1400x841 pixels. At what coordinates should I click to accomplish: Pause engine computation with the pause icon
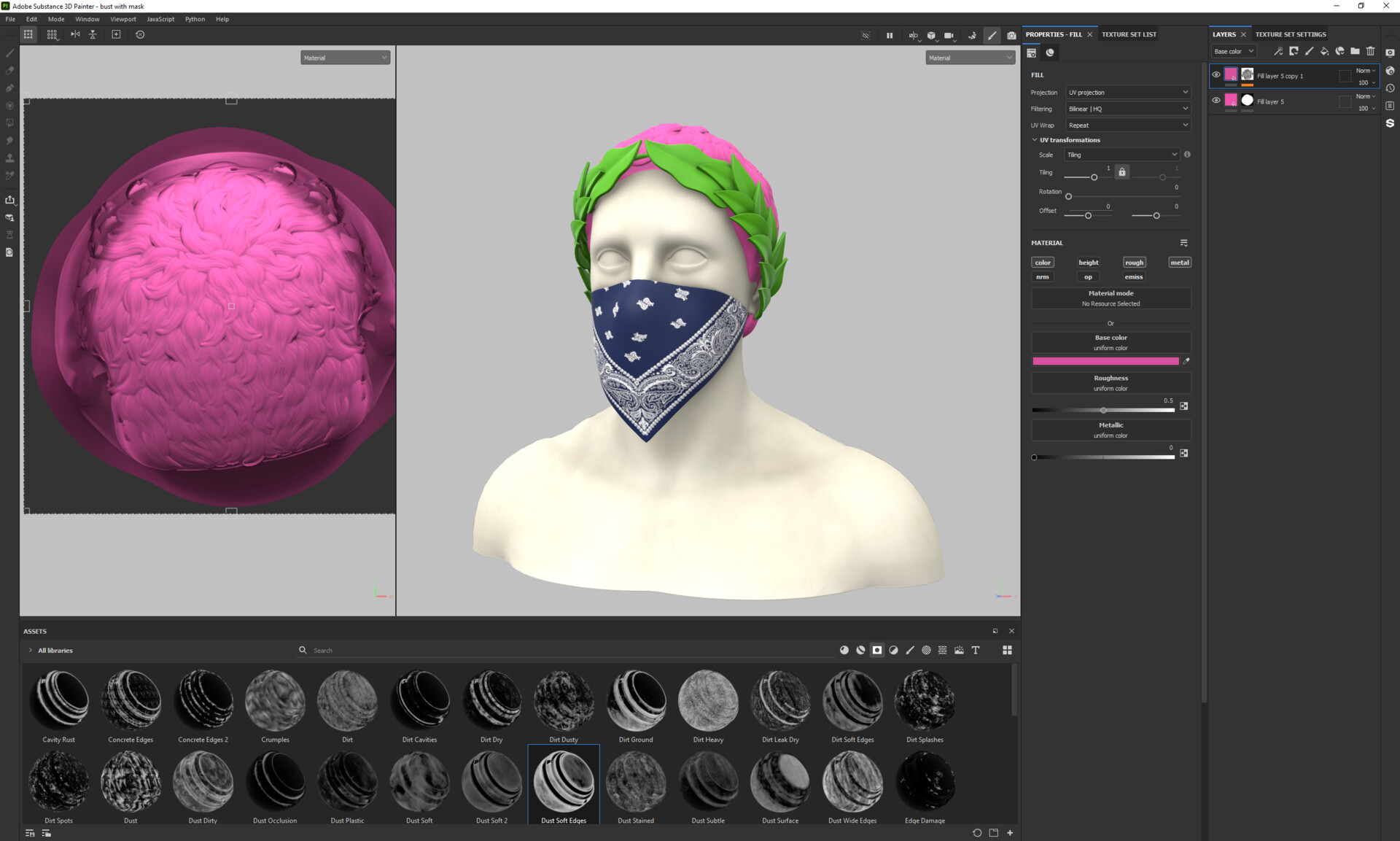890,35
